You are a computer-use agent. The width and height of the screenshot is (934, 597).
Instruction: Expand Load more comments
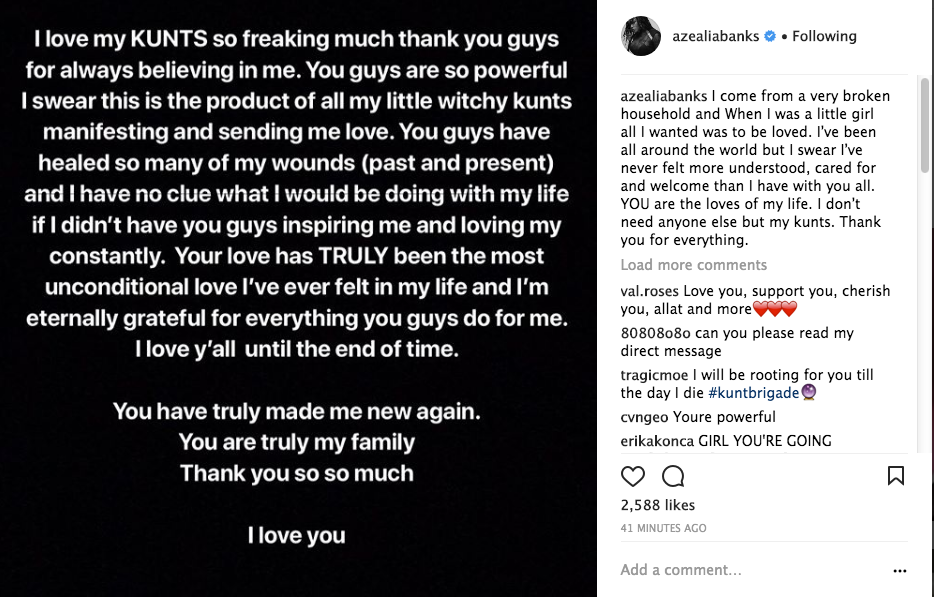(x=693, y=265)
